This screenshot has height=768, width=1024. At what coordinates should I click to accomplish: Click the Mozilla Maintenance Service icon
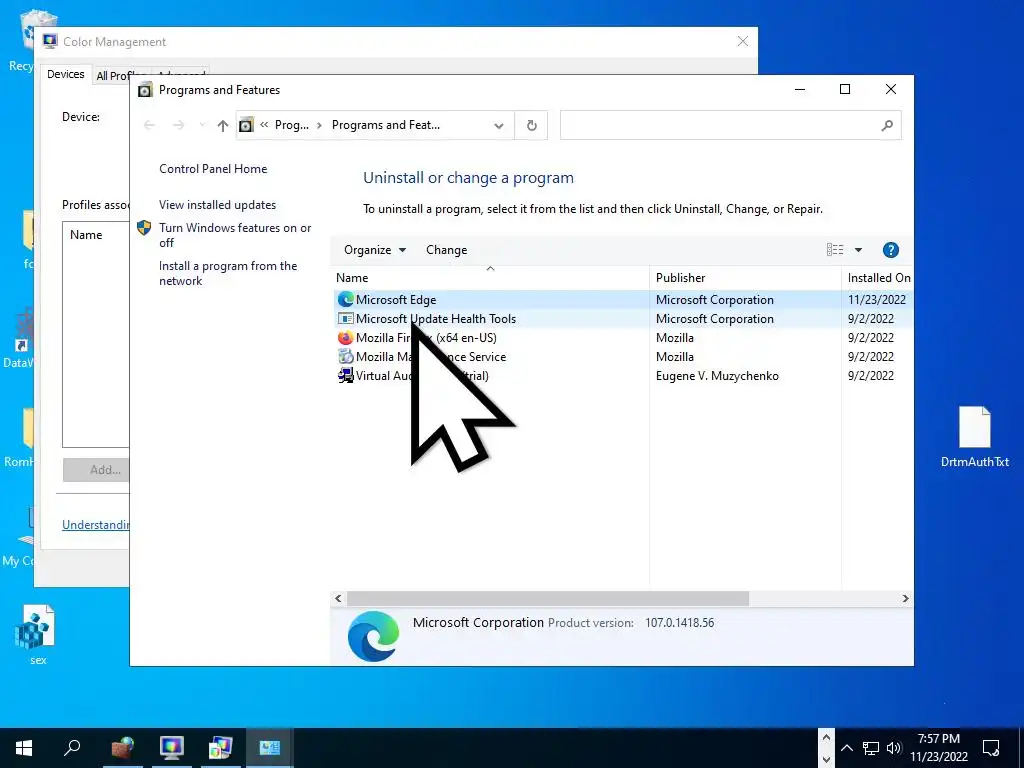(x=345, y=357)
